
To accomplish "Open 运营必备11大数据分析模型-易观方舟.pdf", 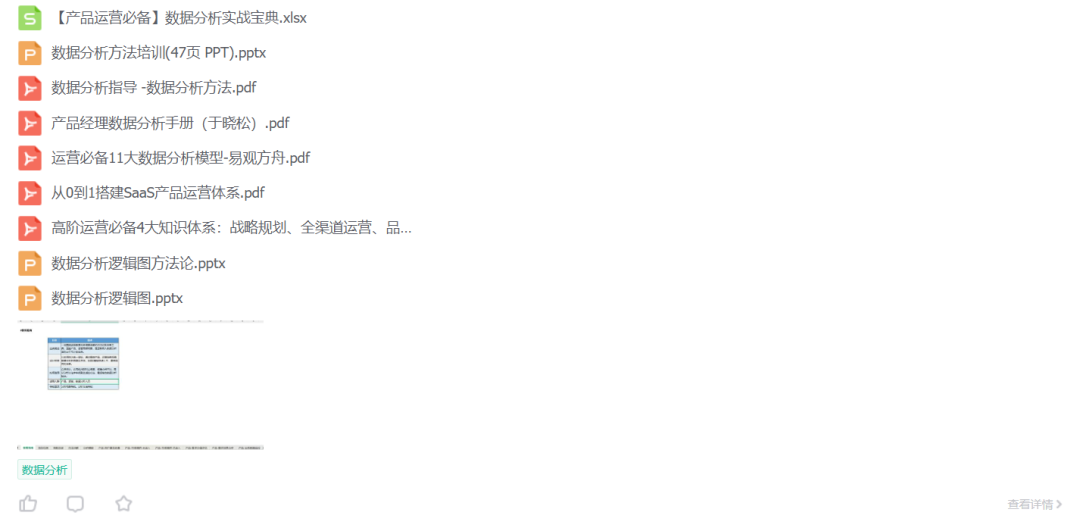I will pos(180,158).
